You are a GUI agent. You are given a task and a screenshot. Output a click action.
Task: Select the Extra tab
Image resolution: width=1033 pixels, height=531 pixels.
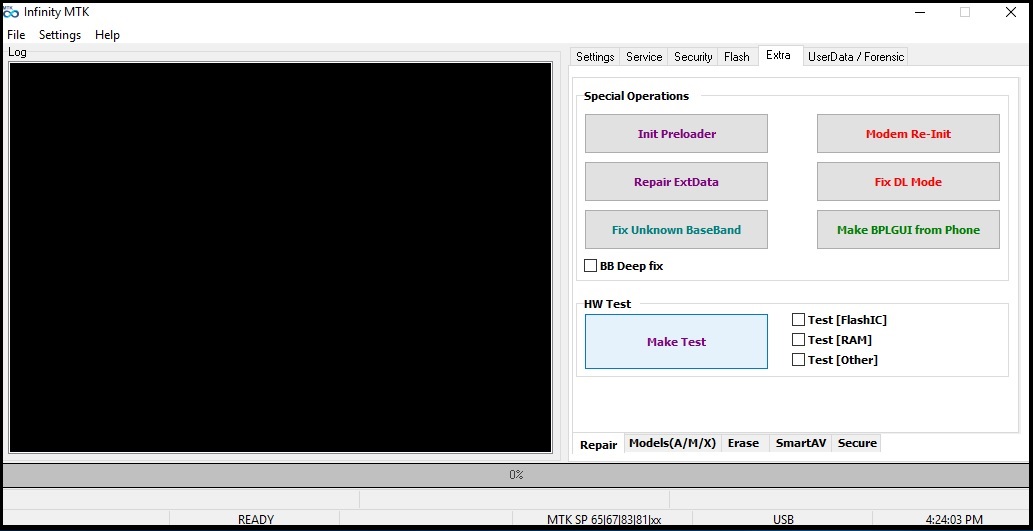click(779, 55)
